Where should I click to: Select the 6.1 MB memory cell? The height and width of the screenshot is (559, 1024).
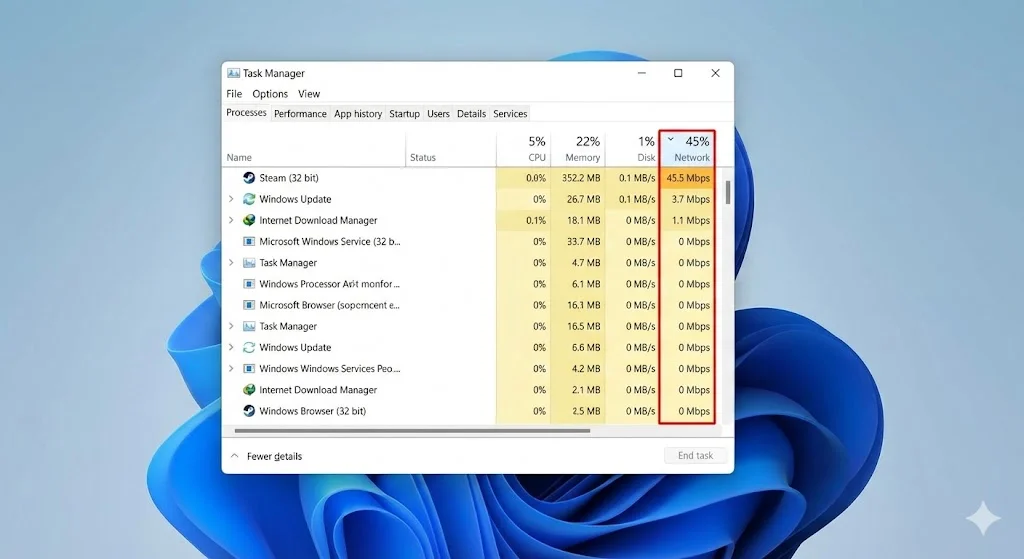tap(578, 284)
